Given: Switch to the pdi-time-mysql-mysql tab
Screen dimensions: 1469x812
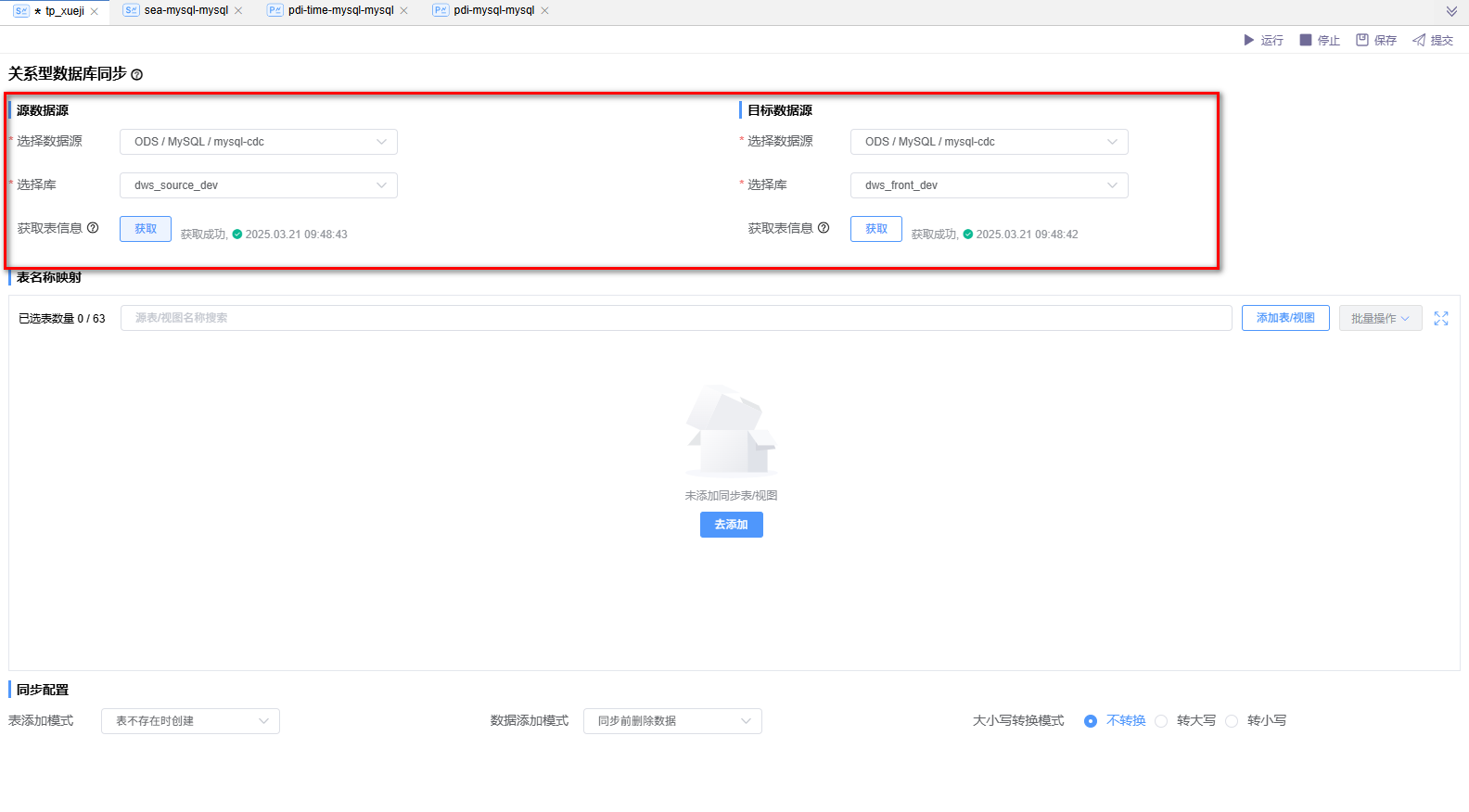Looking at the screenshot, I should point(340,10).
